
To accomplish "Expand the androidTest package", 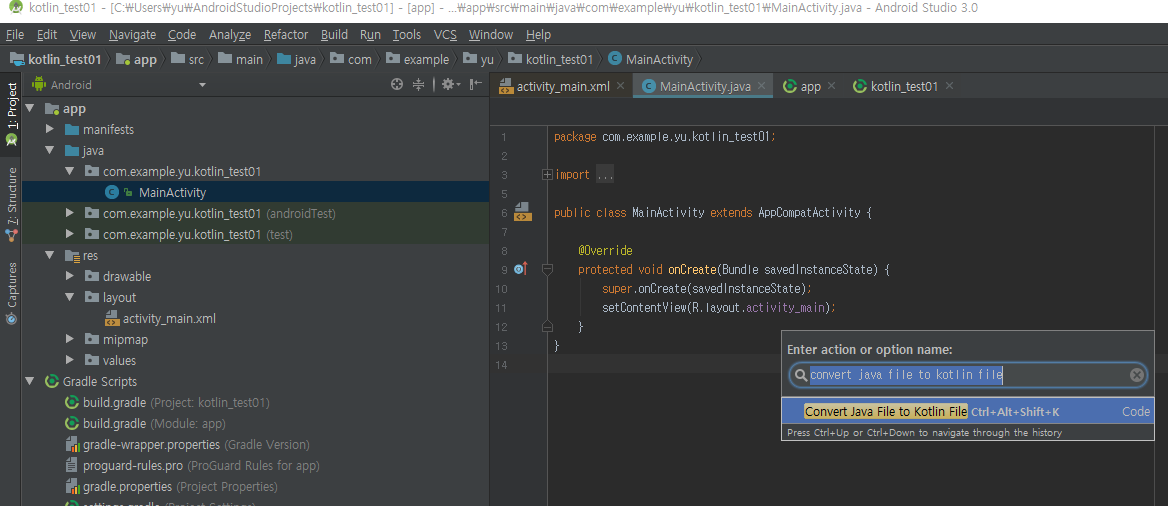I will (70, 213).
